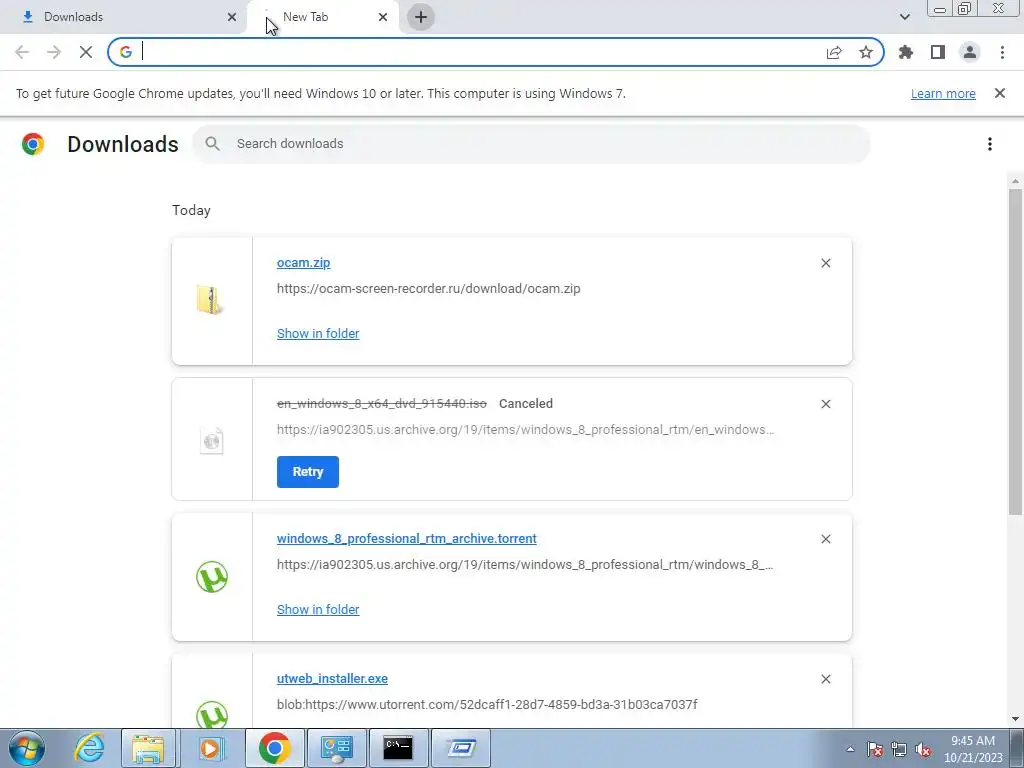
Task: Open the Extensions puzzle icon
Action: click(906, 52)
